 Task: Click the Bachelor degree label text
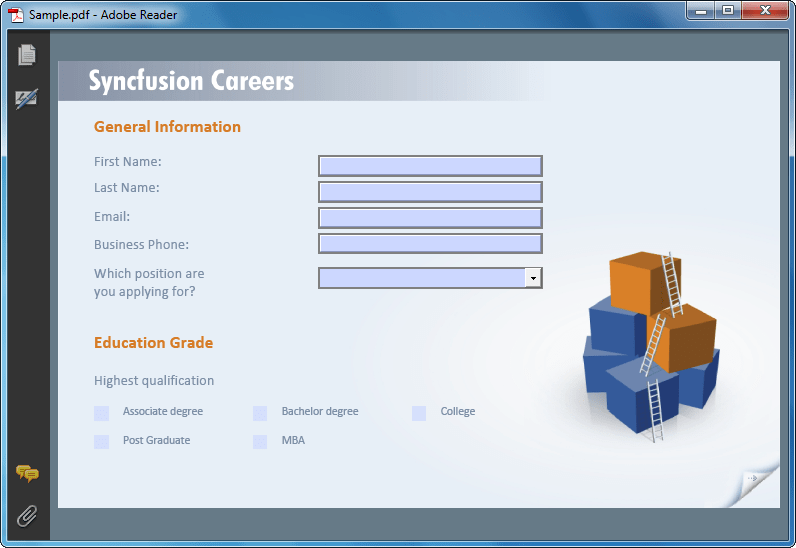320,411
